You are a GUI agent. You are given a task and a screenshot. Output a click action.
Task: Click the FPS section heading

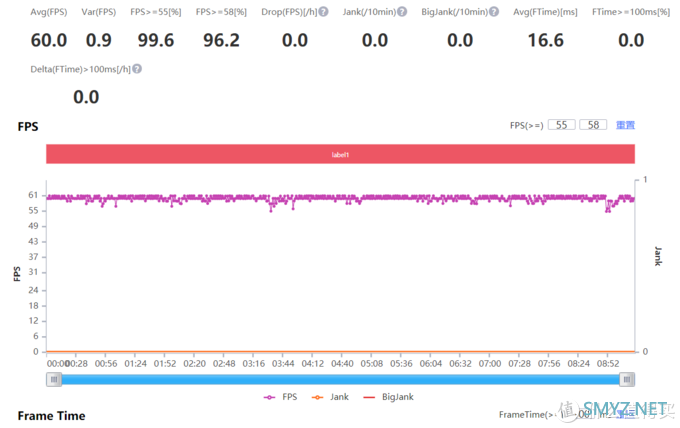coord(28,127)
